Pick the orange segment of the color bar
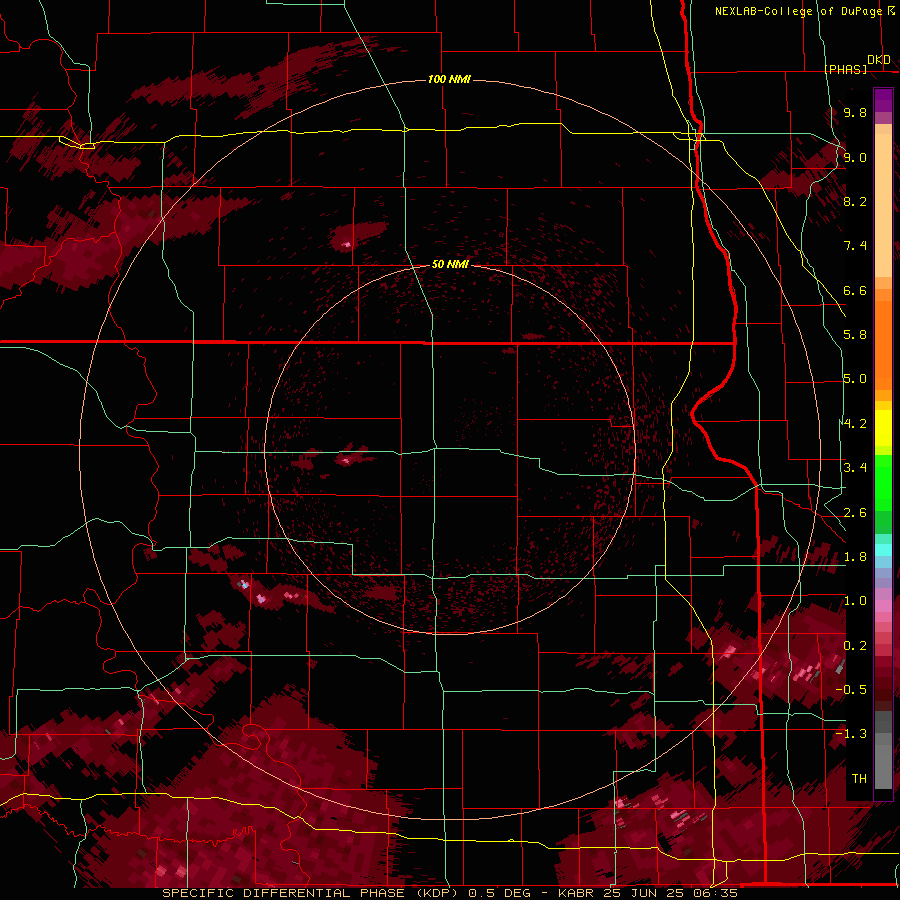 point(883,344)
